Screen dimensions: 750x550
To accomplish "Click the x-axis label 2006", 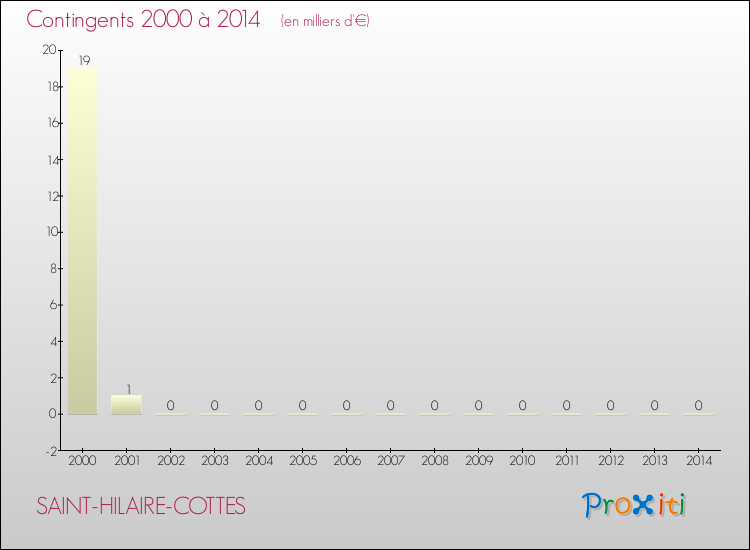I will pos(347,461).
